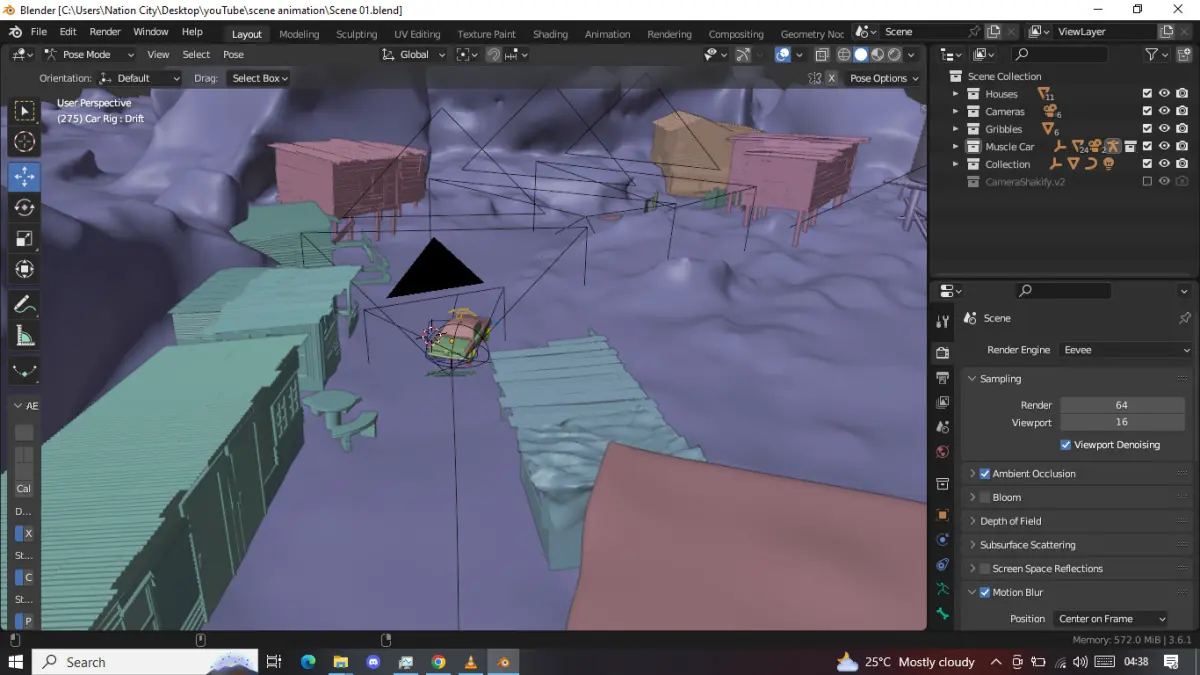1200x675 pixels.
Task: Select the Annotate tool
Action: click(24, 304)
